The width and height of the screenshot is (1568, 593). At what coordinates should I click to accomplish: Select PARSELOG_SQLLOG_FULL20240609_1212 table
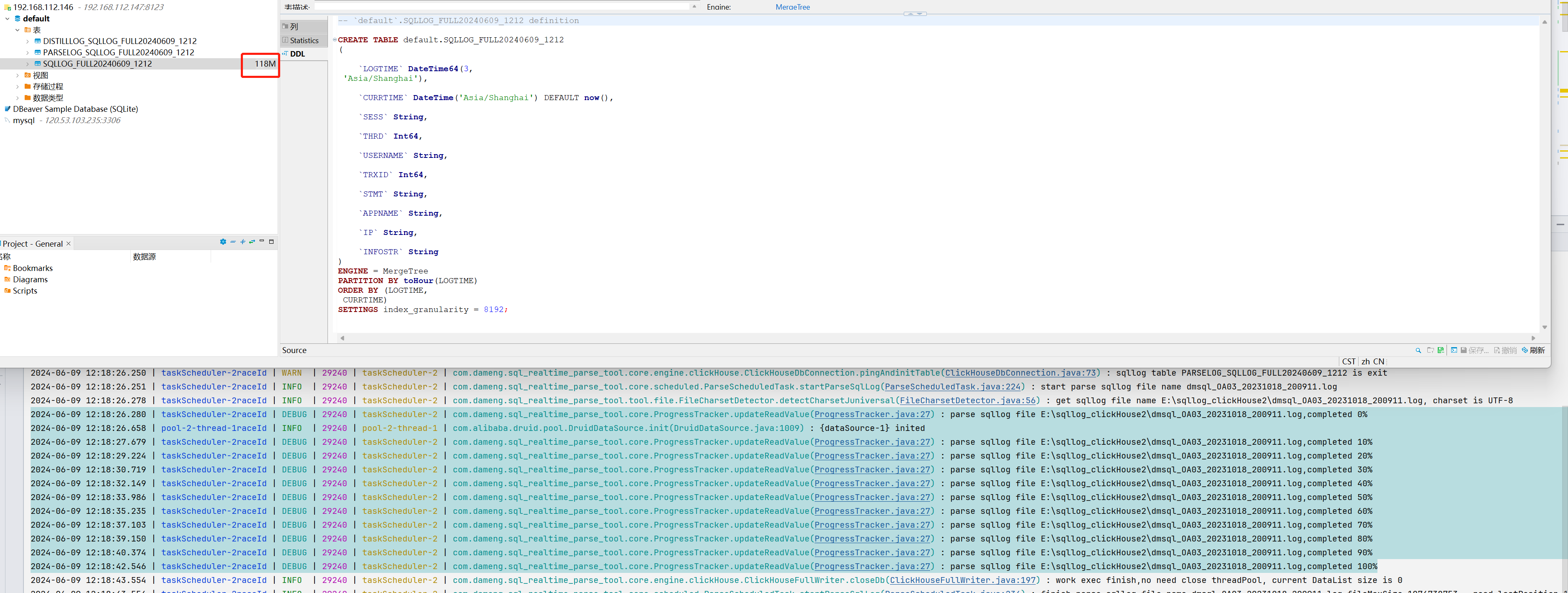pyautogui.click(x=118, y=52)
